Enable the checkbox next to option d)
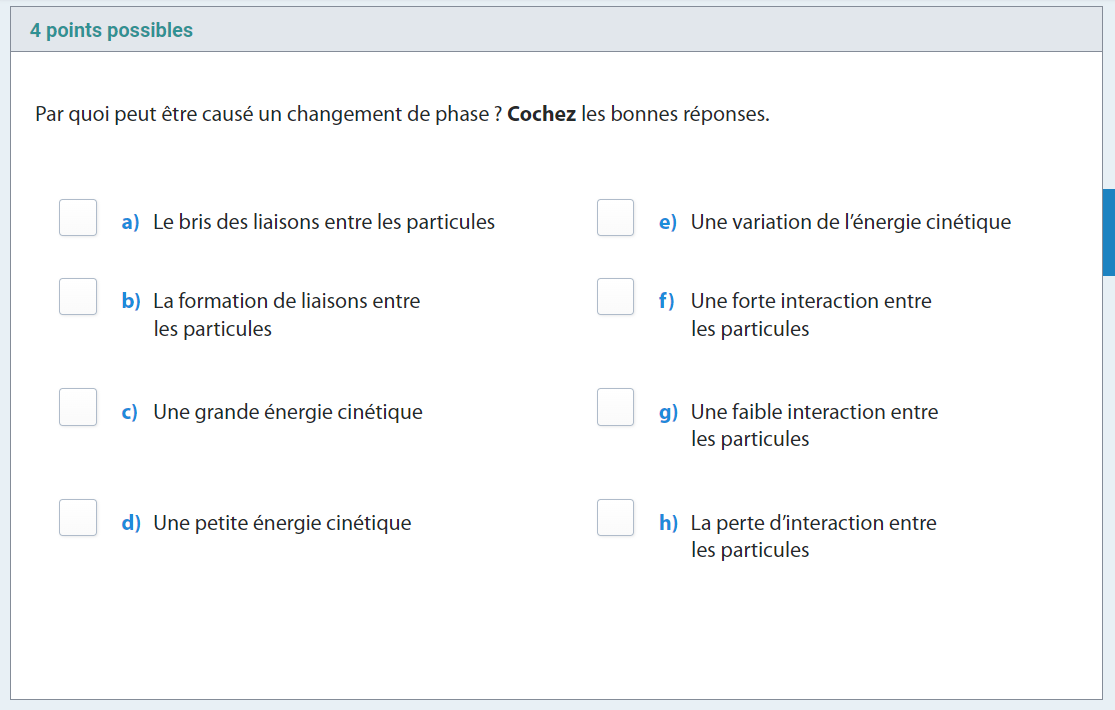Viewport: 1115px width, 710px height. (x=78, y=517)
